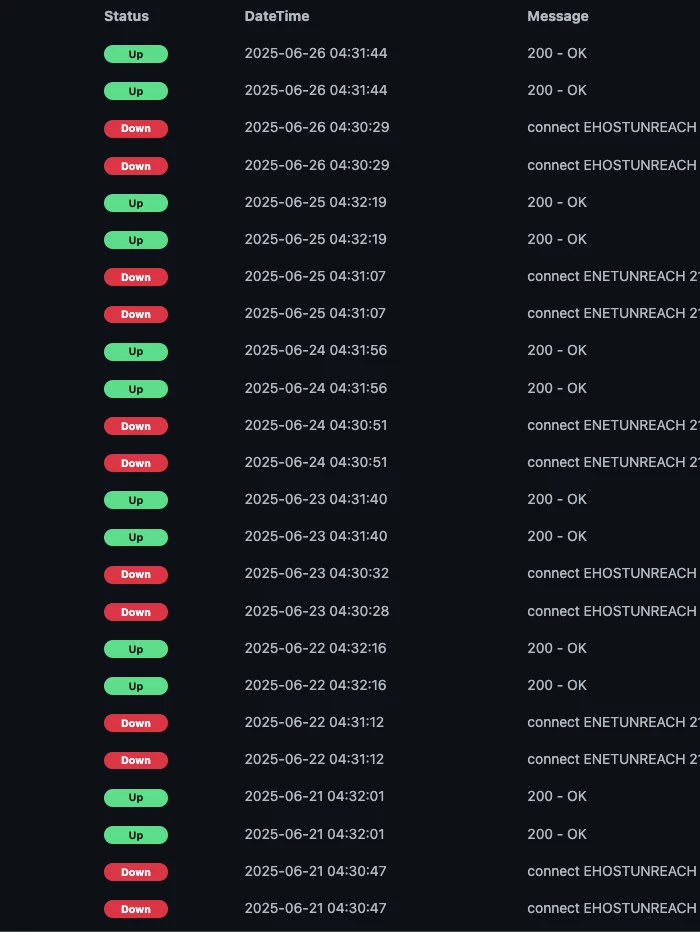This screenshot has width=700, height=932.
Task: Select the second 2025-06-24 04:30:51 timestamp
Action: (316, 462)
